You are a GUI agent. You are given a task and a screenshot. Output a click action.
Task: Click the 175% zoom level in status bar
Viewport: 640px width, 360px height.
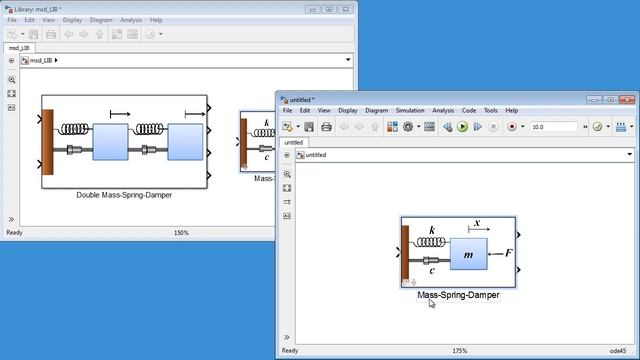(460, 351)
